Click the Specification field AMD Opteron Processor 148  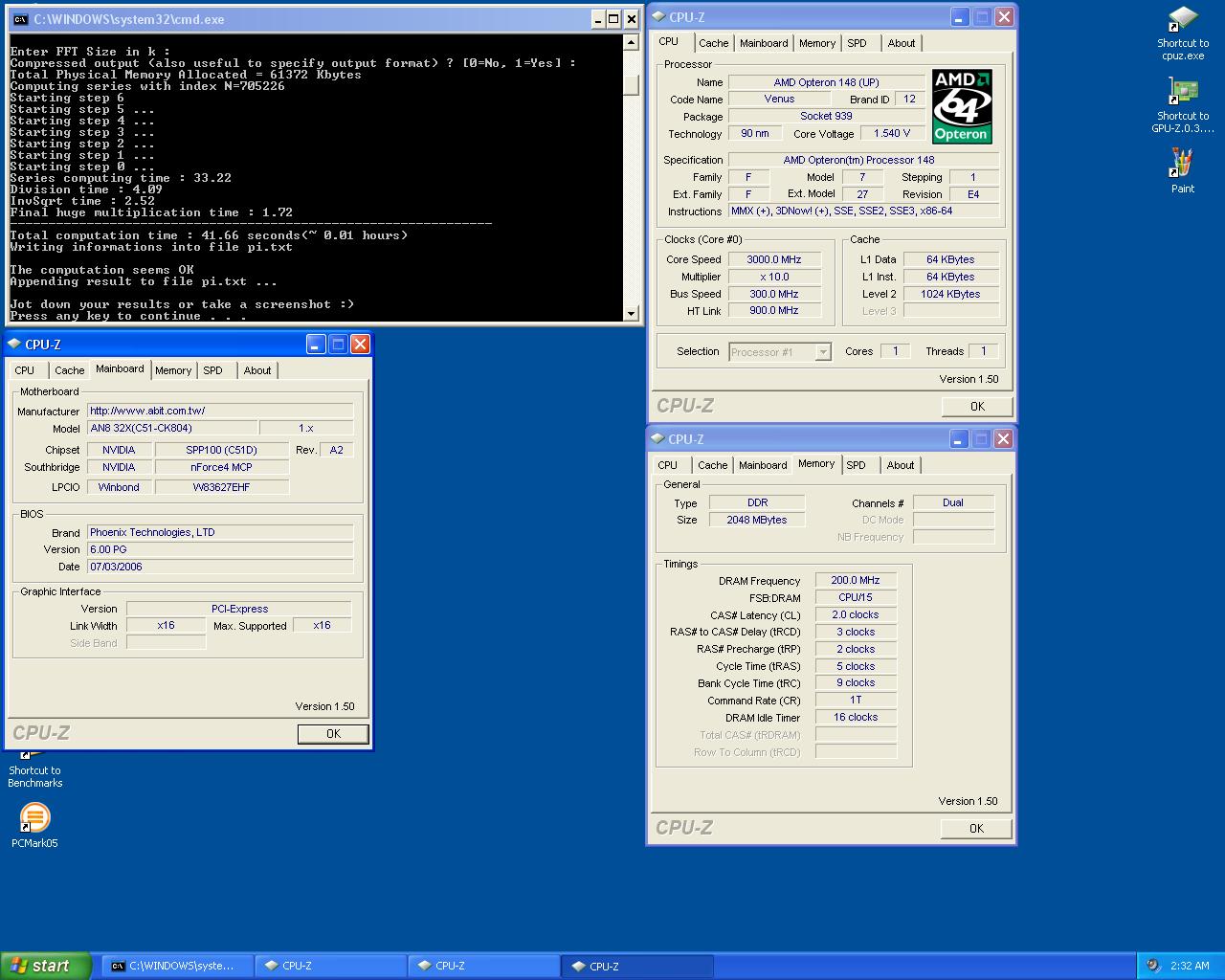(864, 160)
